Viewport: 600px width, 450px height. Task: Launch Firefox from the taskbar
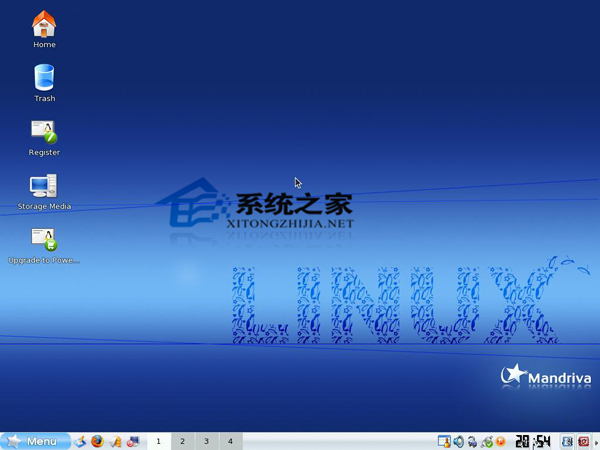[x=97, y=441]
